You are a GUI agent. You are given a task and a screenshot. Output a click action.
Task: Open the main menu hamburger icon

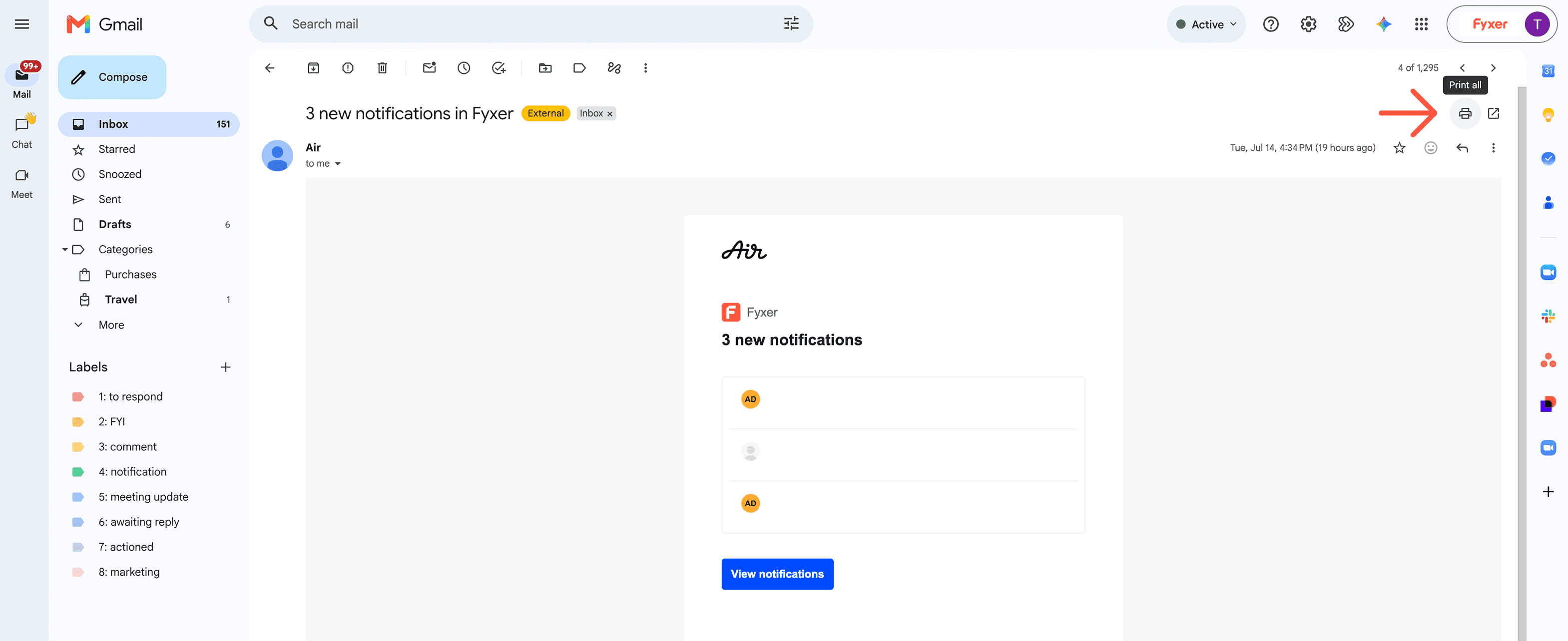click(22, 24)
